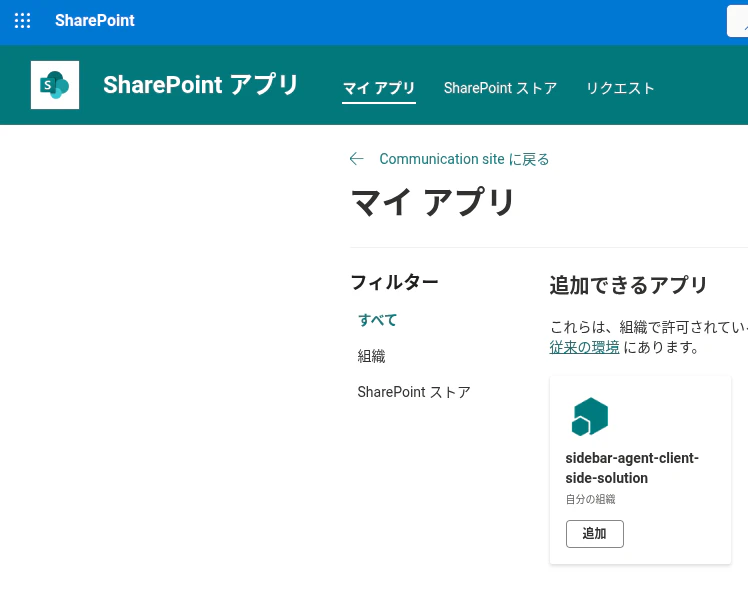Open the app launcher waffle icon
This screenshot has width=748, height=599.
point(22,21)
